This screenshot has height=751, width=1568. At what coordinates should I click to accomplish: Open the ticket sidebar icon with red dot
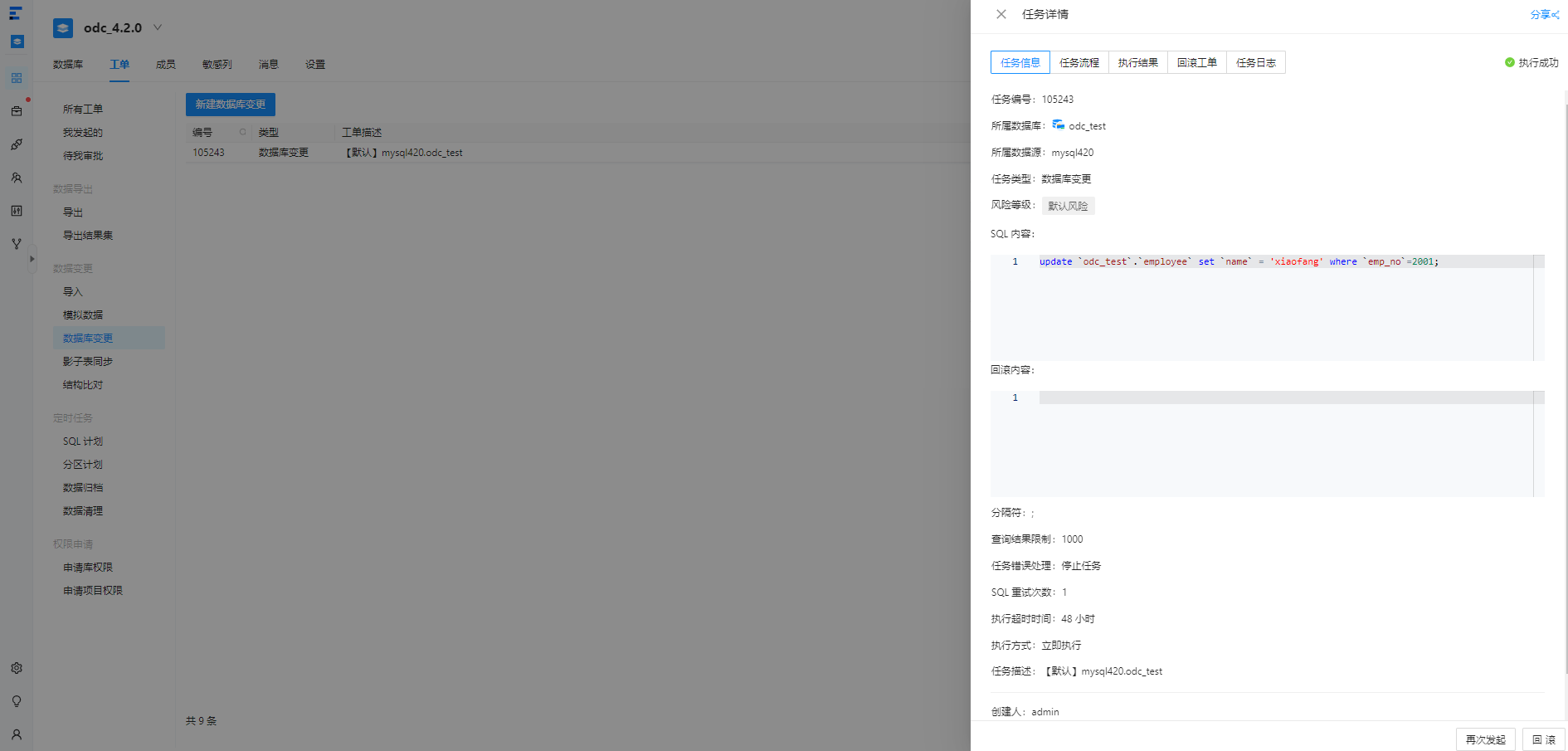17,110
